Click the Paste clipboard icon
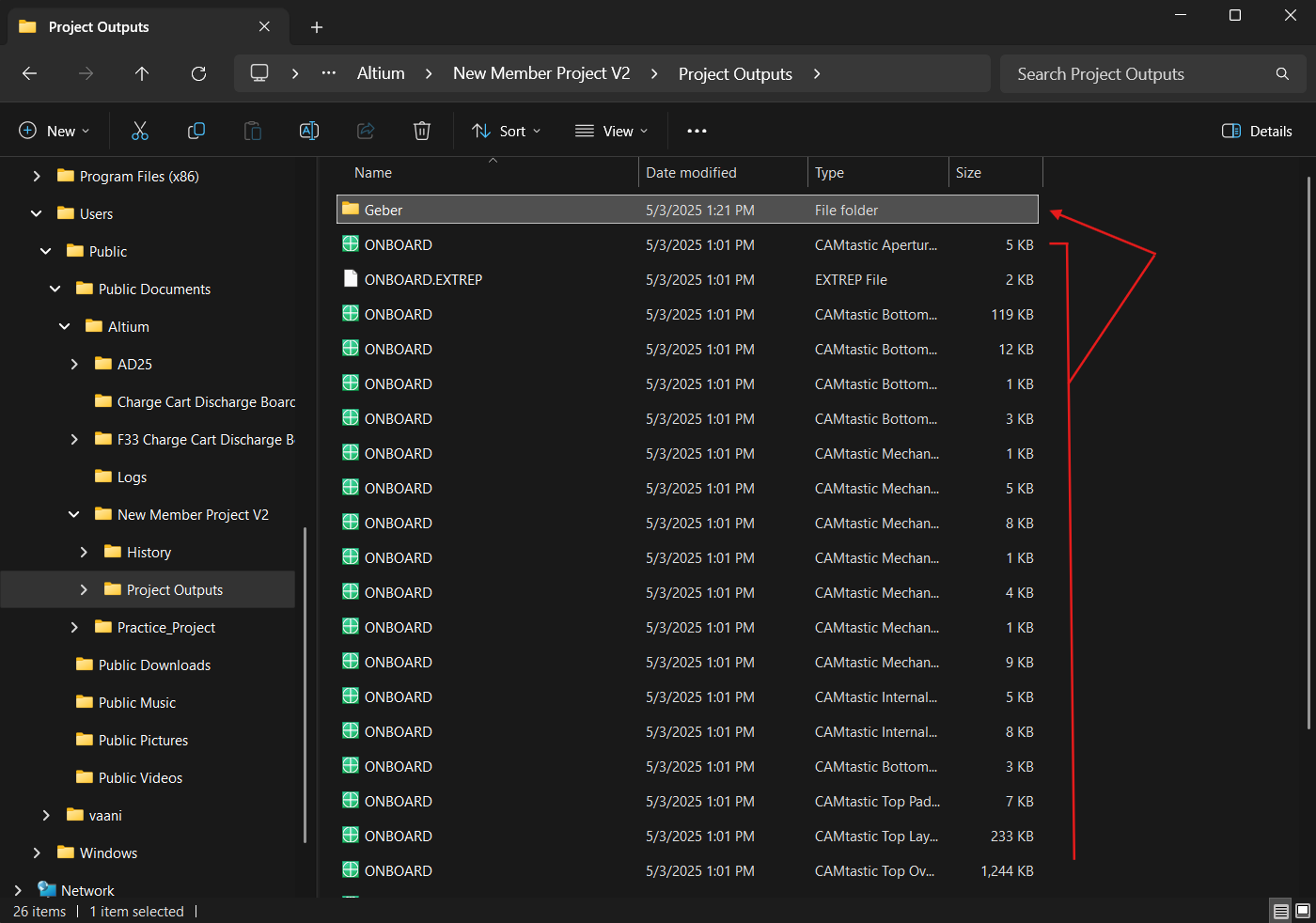The image size is (1316, 923). point(253,131)
